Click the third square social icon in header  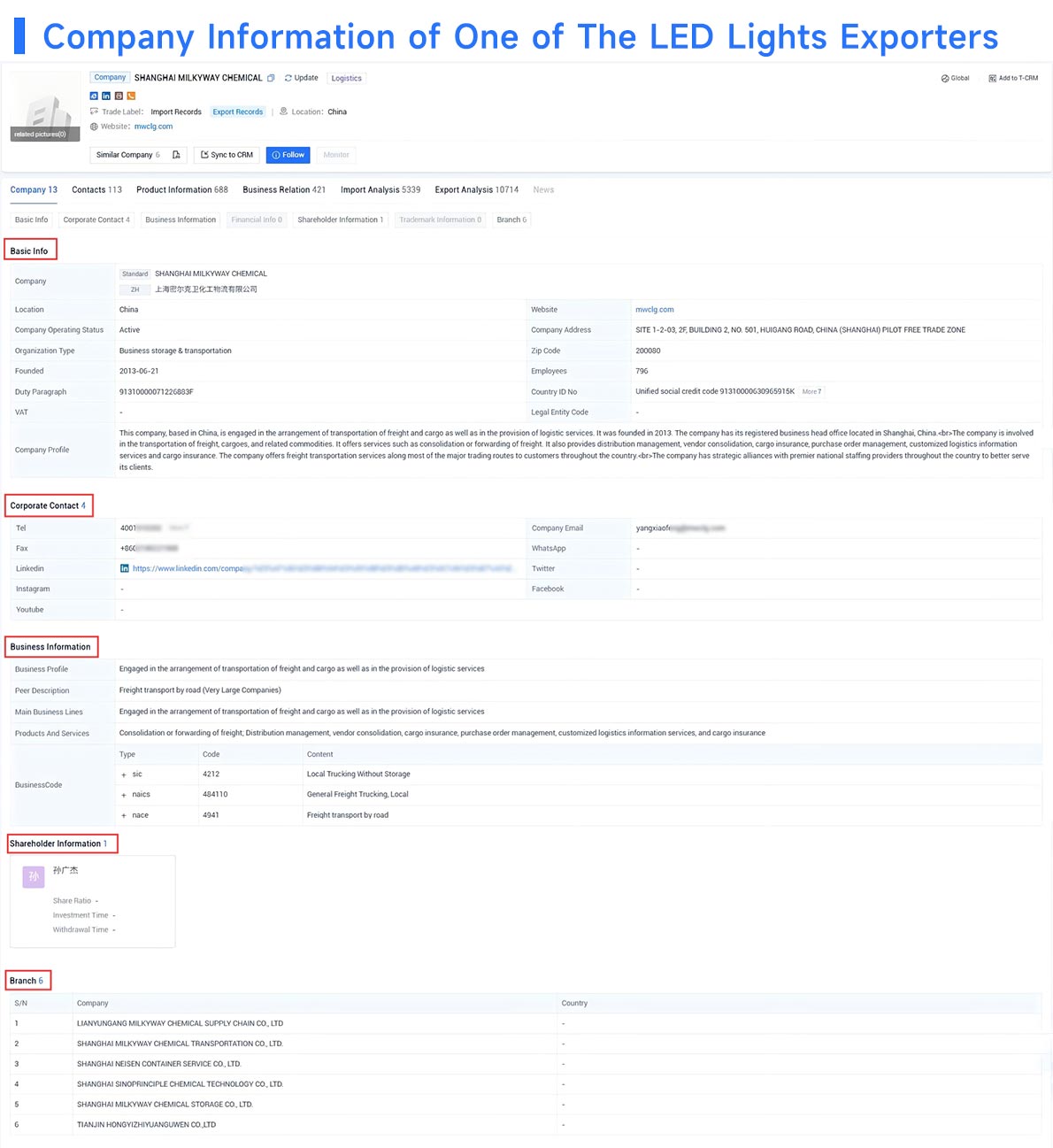click(x=119, y=96)
